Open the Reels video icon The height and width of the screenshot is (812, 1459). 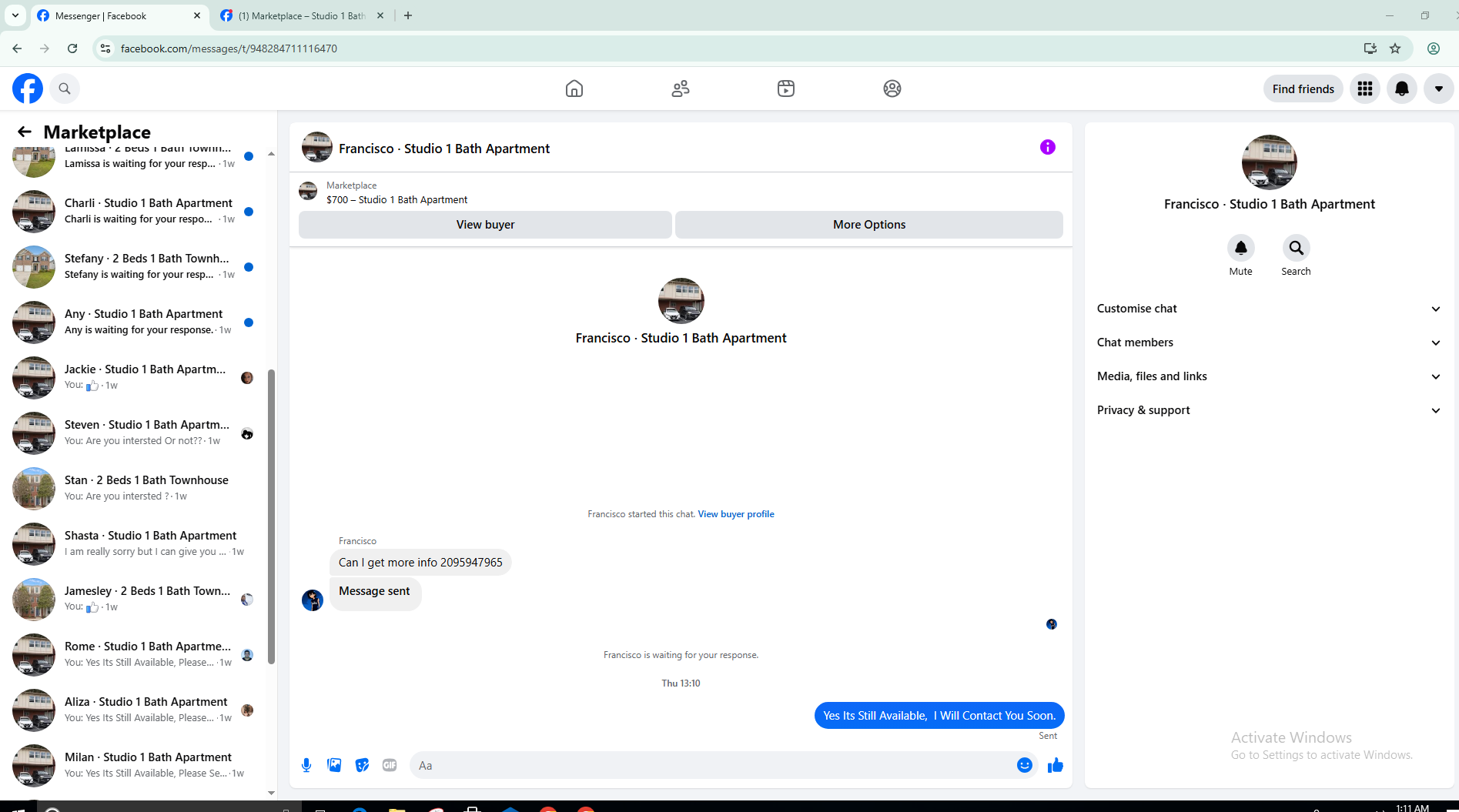(786, 89)
